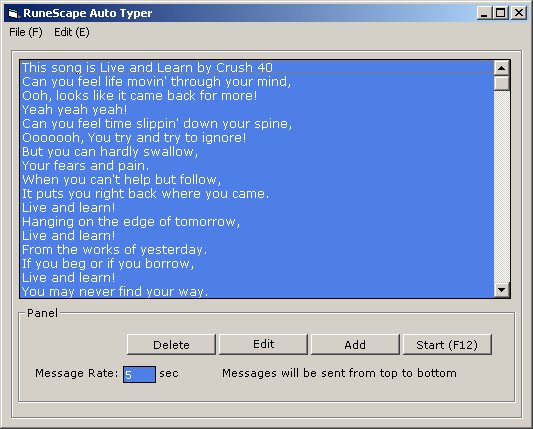The image size is (533, 429).
Task: Select "Ooooooh, You try and try to ignore!"
Action: (x=257, y=138)
